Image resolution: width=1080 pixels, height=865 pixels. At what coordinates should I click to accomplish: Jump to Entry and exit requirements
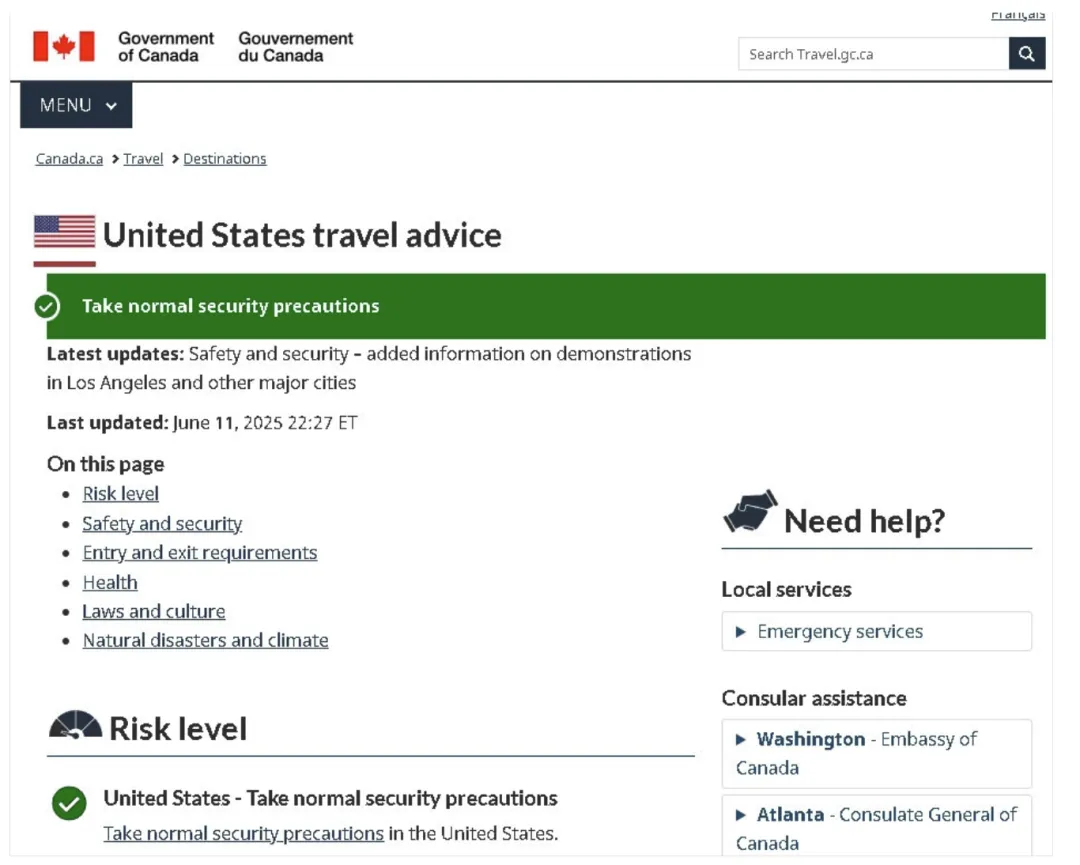click(x=199, y=553)
